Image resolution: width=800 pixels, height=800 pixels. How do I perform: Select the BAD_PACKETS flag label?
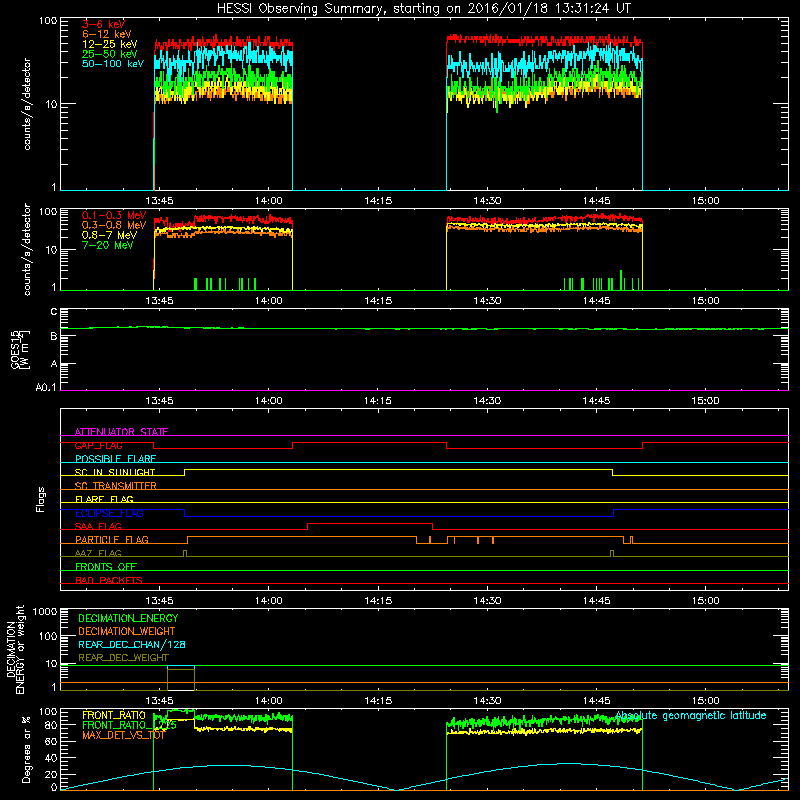coord(109,580)
